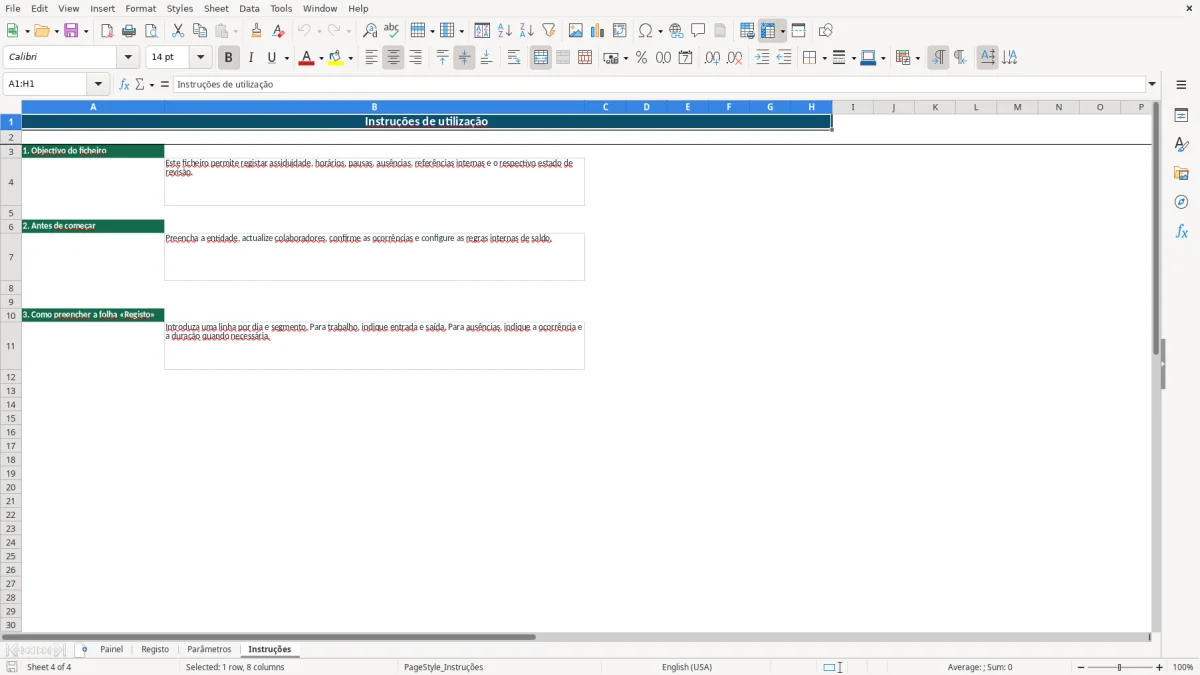
Task: Format as percent
Action: point(642,58)
